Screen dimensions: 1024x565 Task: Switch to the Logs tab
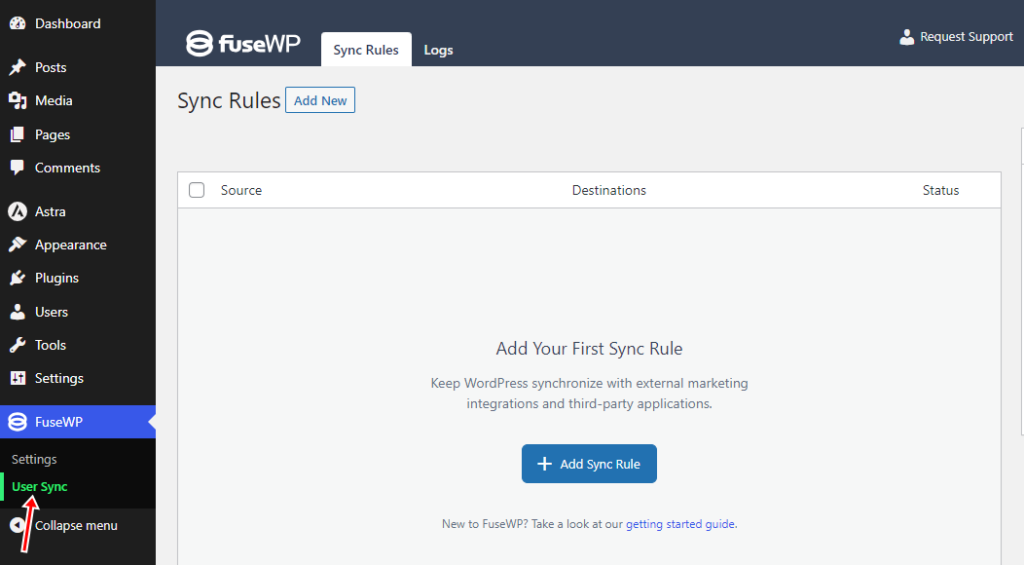pyautogui.click(x=438, y=50)
